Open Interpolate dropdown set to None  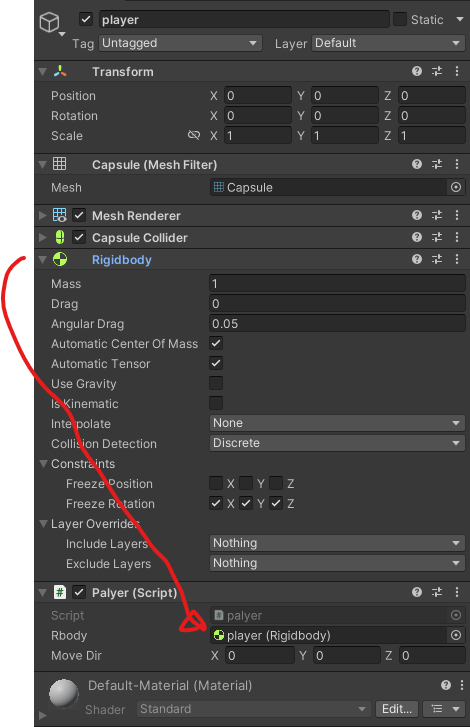(337, 423)
